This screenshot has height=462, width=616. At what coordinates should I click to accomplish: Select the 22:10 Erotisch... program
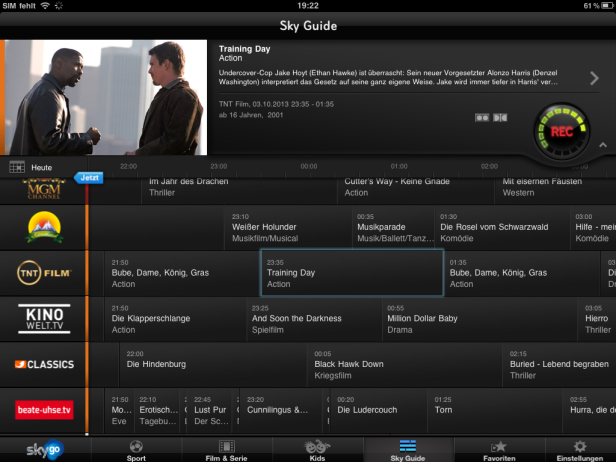[x=156, y=410]
